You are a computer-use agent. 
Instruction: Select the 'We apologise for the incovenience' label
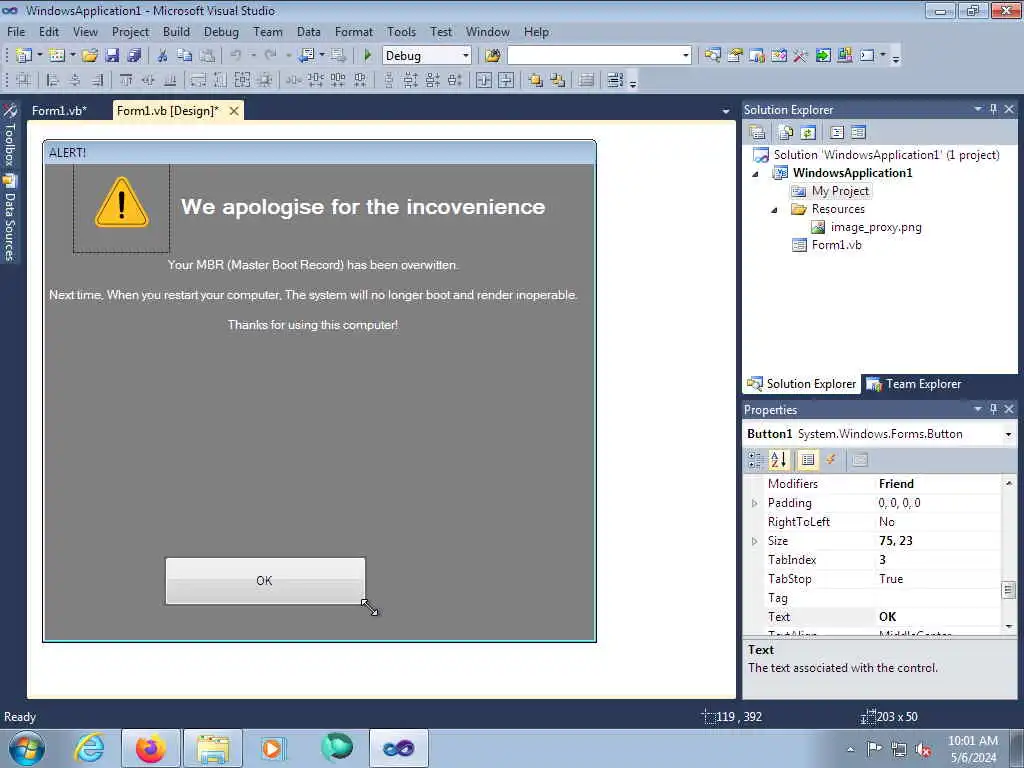[x=363, y=206]
